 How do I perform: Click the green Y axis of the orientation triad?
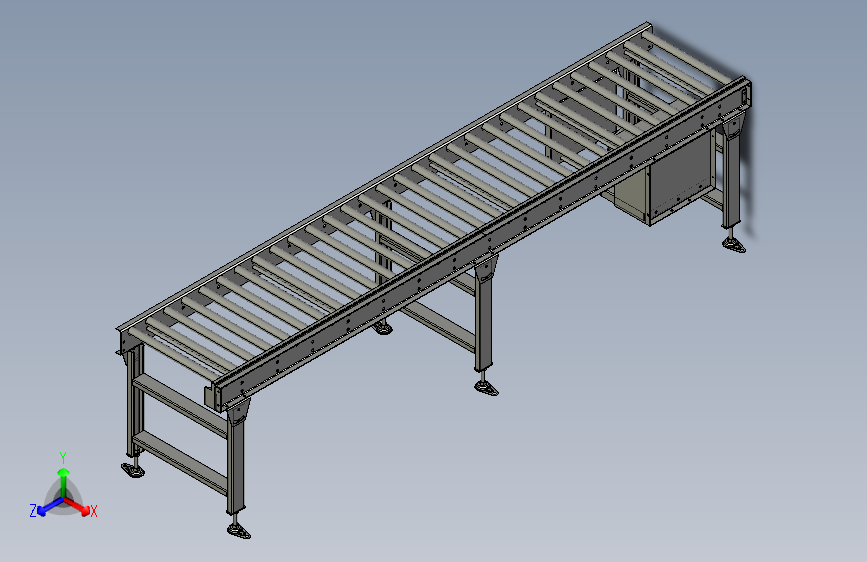click(64, 482)
